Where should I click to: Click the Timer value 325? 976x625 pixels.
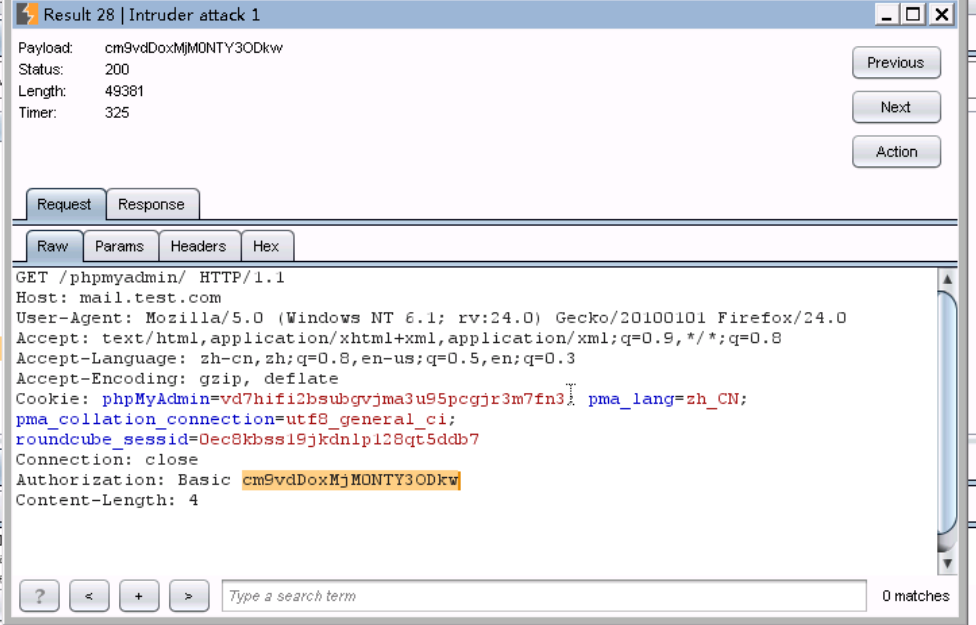(x=117, y=113)
